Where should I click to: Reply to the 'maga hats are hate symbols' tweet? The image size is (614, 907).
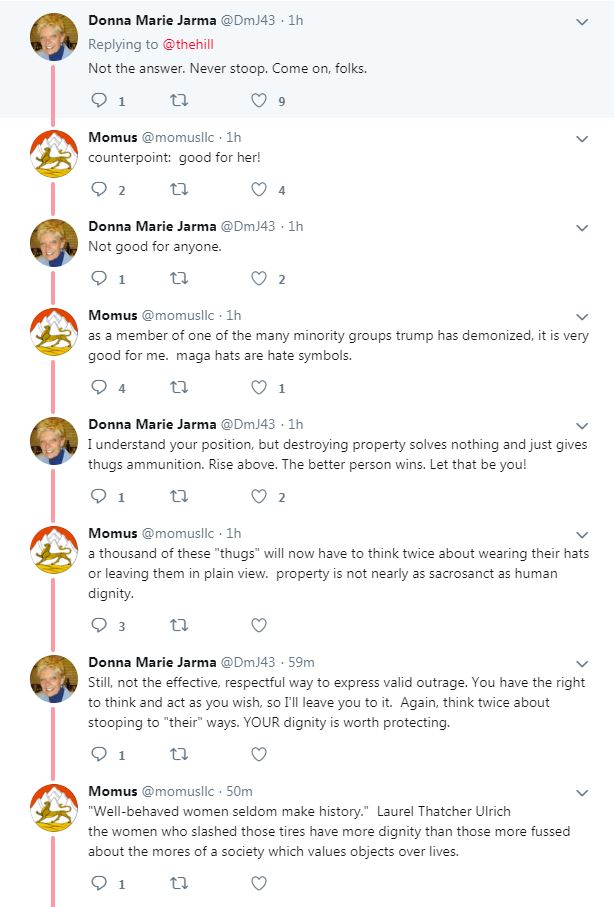click(100, 386)
